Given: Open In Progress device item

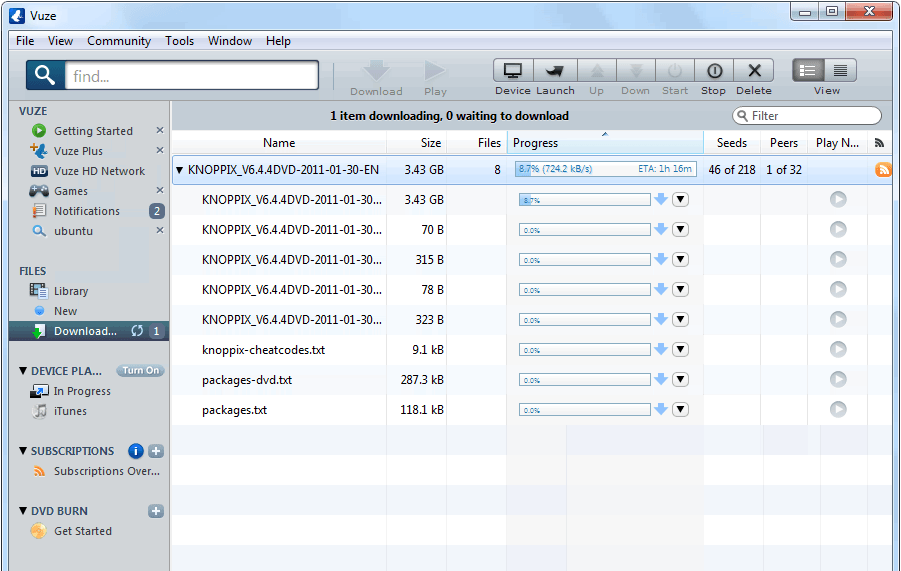Looking at the screenshot, I should pyautogui.click(x=82, y=391).
